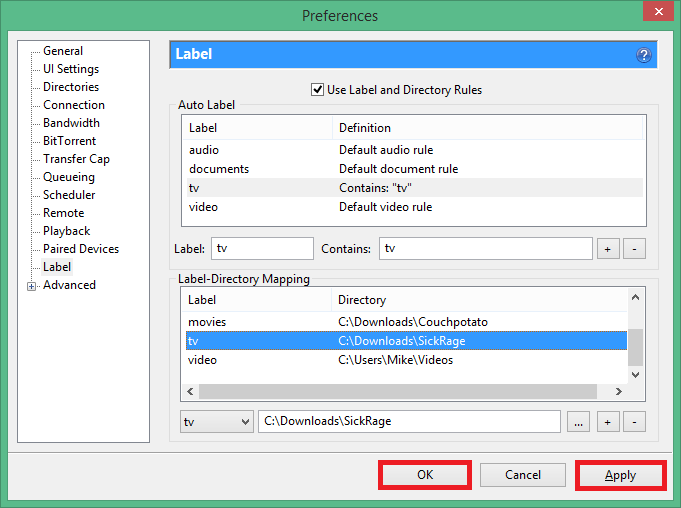The width and height of the screenshot is (681, 508).
Task: Expand the Advanced tree node
Action: click(32, 286)
